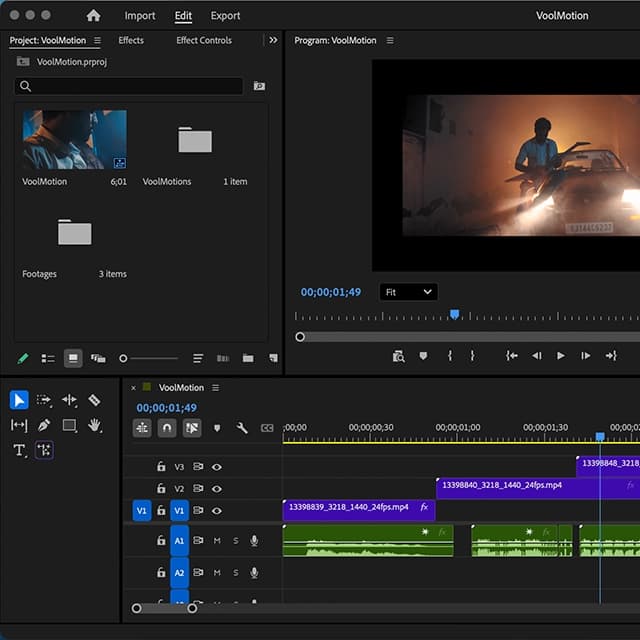640x640 pixels.
Task: Switch project panel to Freeform View
Action: (x=98, y=358)
